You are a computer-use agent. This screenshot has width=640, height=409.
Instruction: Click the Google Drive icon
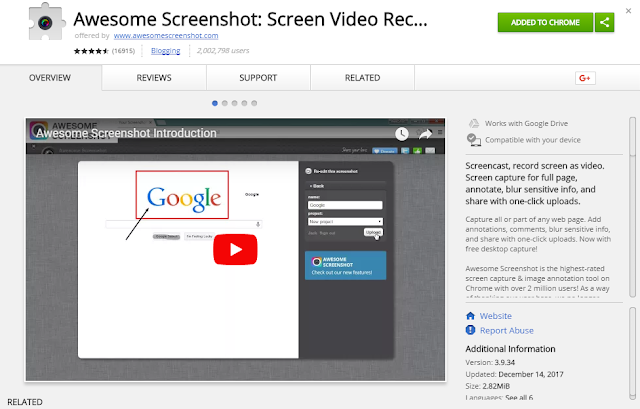(x=473, y=123)
